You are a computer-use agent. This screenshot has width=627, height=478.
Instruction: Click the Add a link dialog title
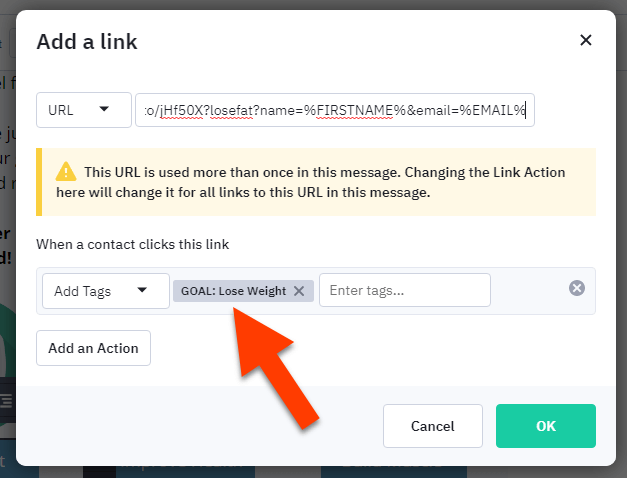click(87, 41)
